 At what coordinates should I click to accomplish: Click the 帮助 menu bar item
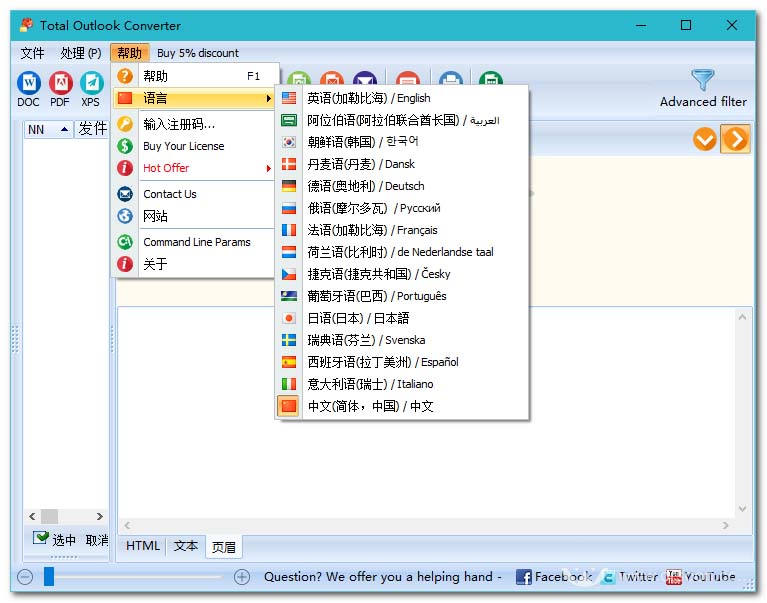(x=130, y=53)
